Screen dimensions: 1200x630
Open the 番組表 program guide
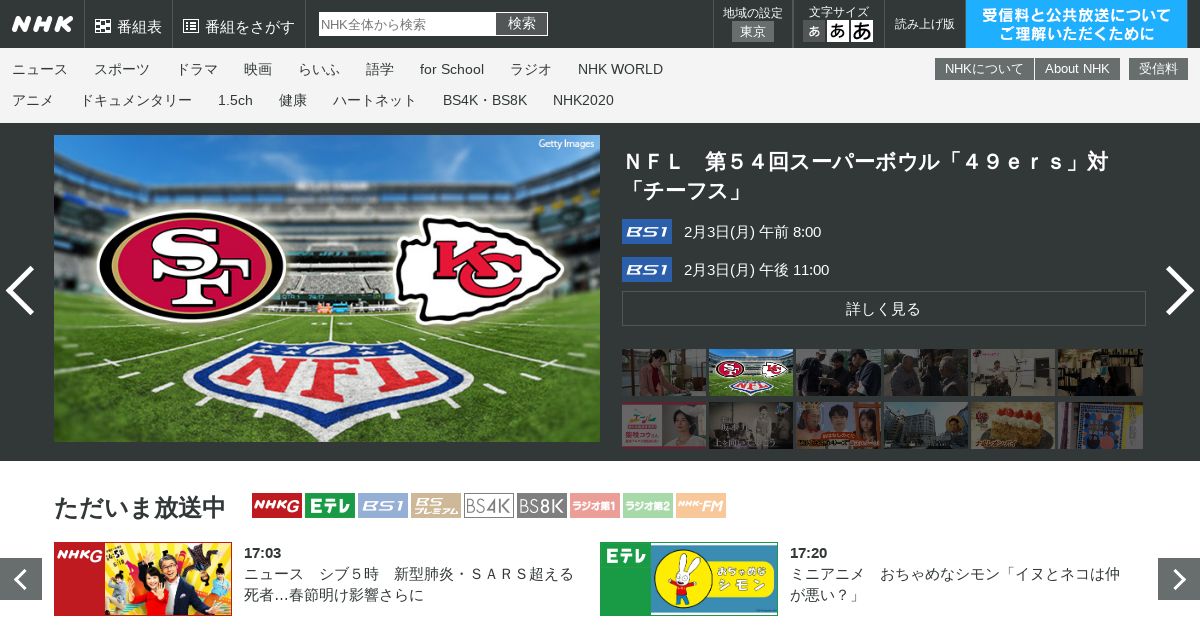pos(128,26)
